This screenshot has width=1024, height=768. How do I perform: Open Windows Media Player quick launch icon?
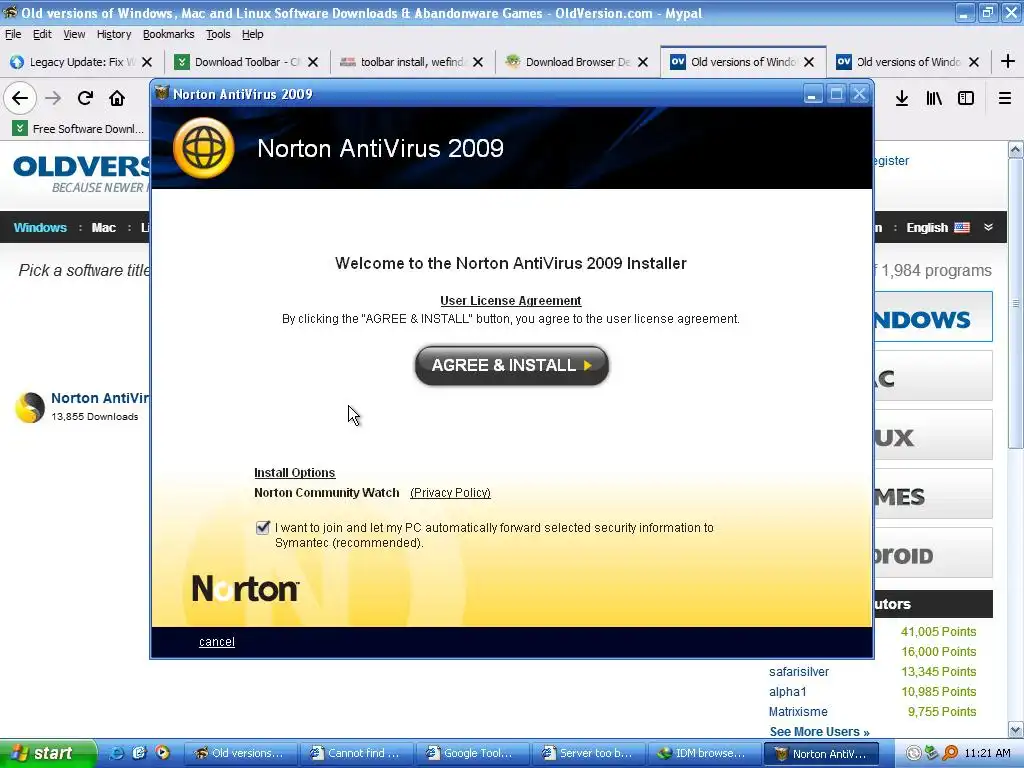click(162, 753)
